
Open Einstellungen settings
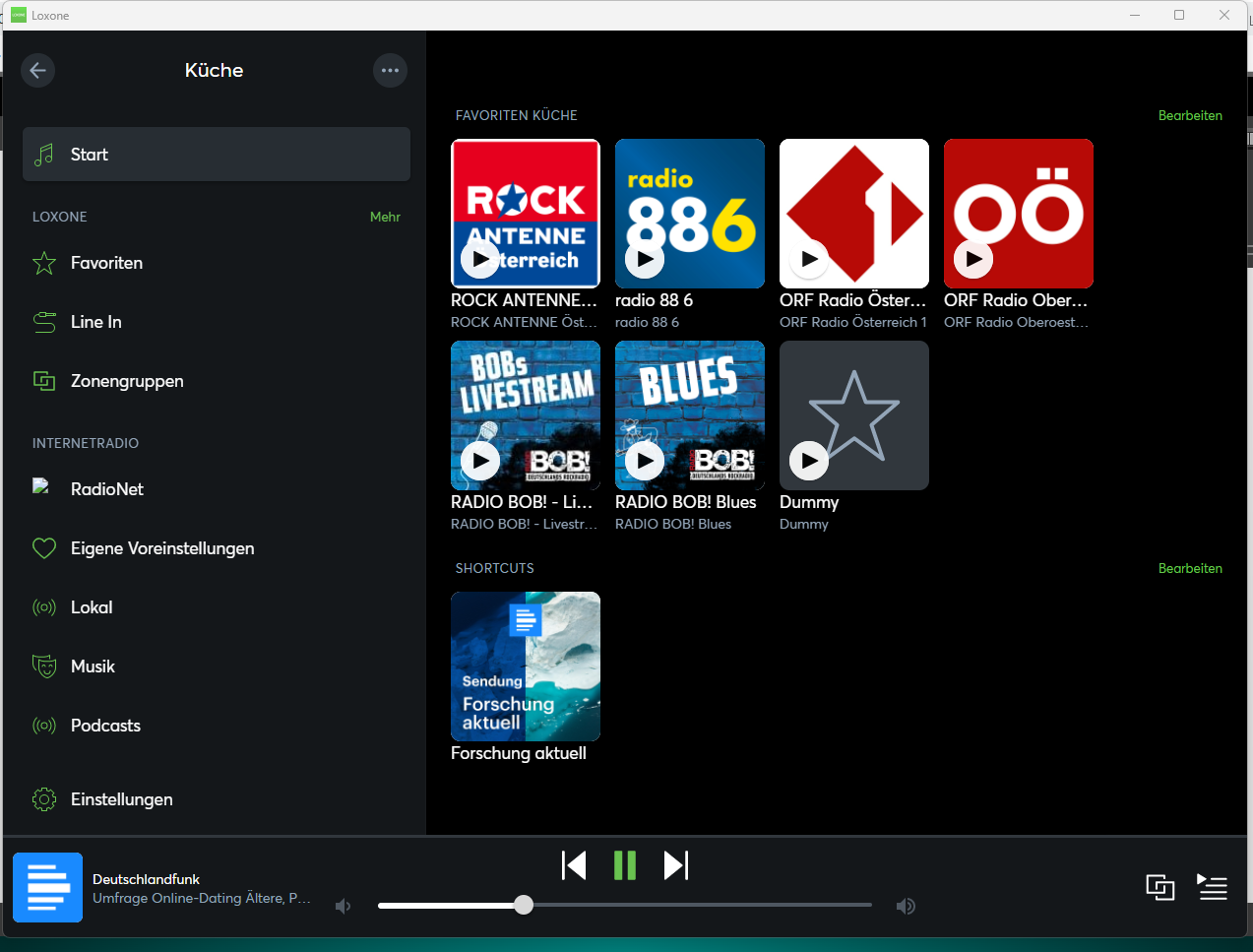tap(217, 799)
